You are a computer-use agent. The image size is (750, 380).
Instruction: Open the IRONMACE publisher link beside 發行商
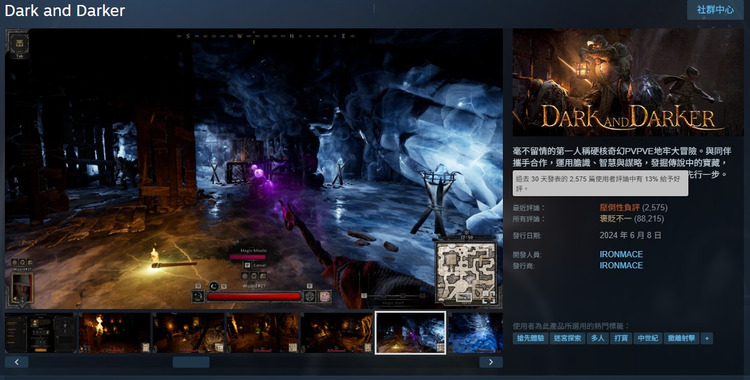(621, 265)
